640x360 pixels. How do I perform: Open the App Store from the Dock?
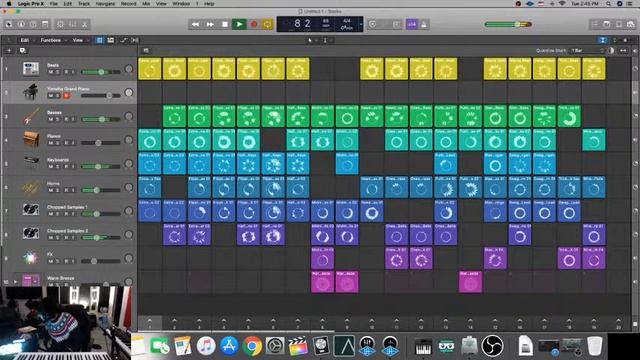(x=229, y=346)
